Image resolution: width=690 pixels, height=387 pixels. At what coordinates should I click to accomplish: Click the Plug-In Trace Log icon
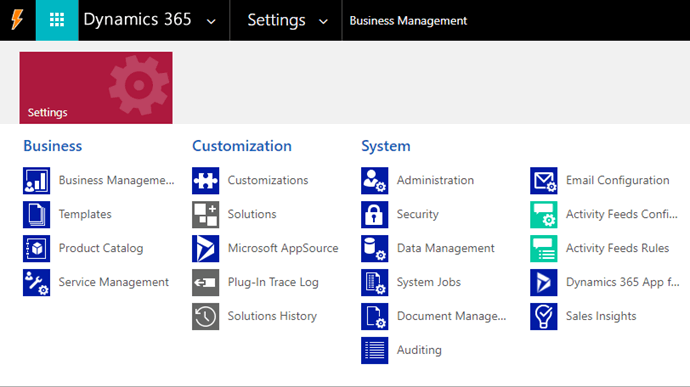pyautogui.click(x=206, y=282)
